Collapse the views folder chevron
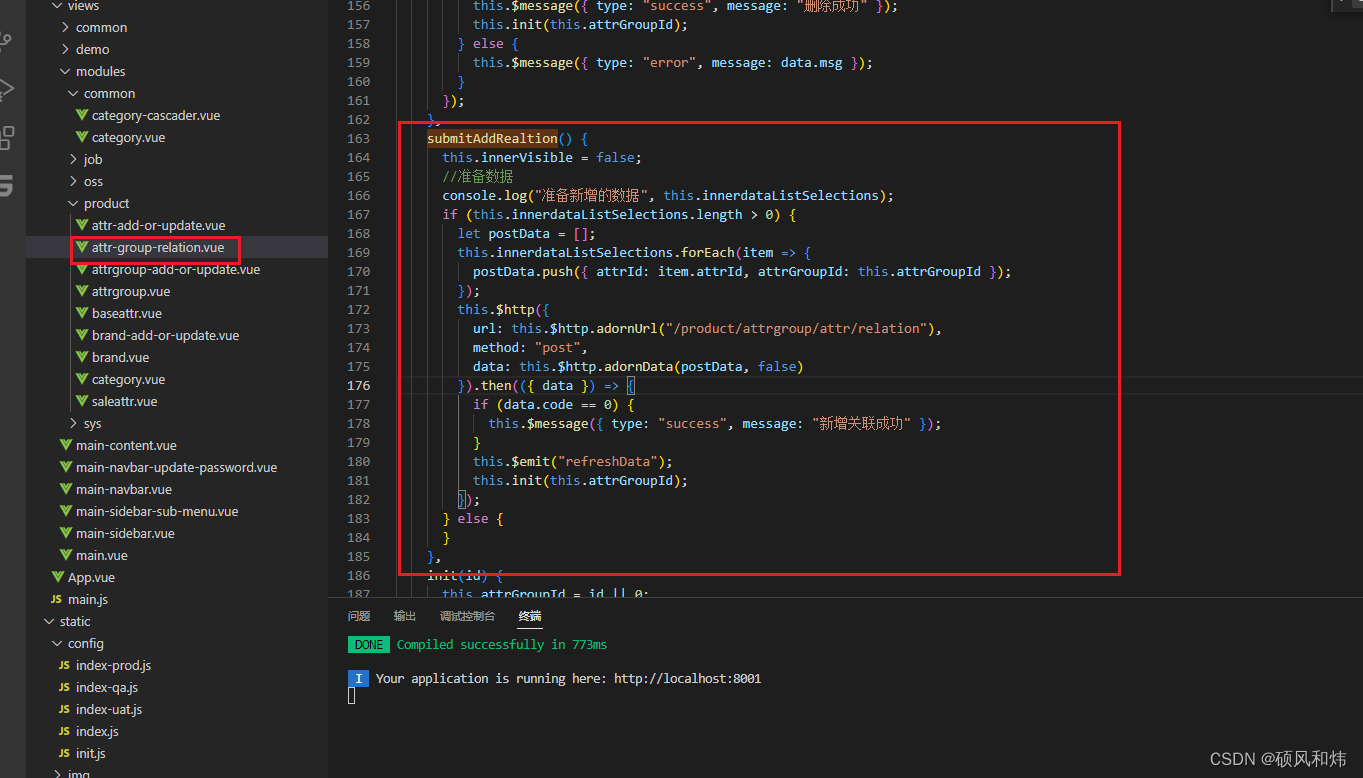The image size is (1363, 778). coord(57,6)
